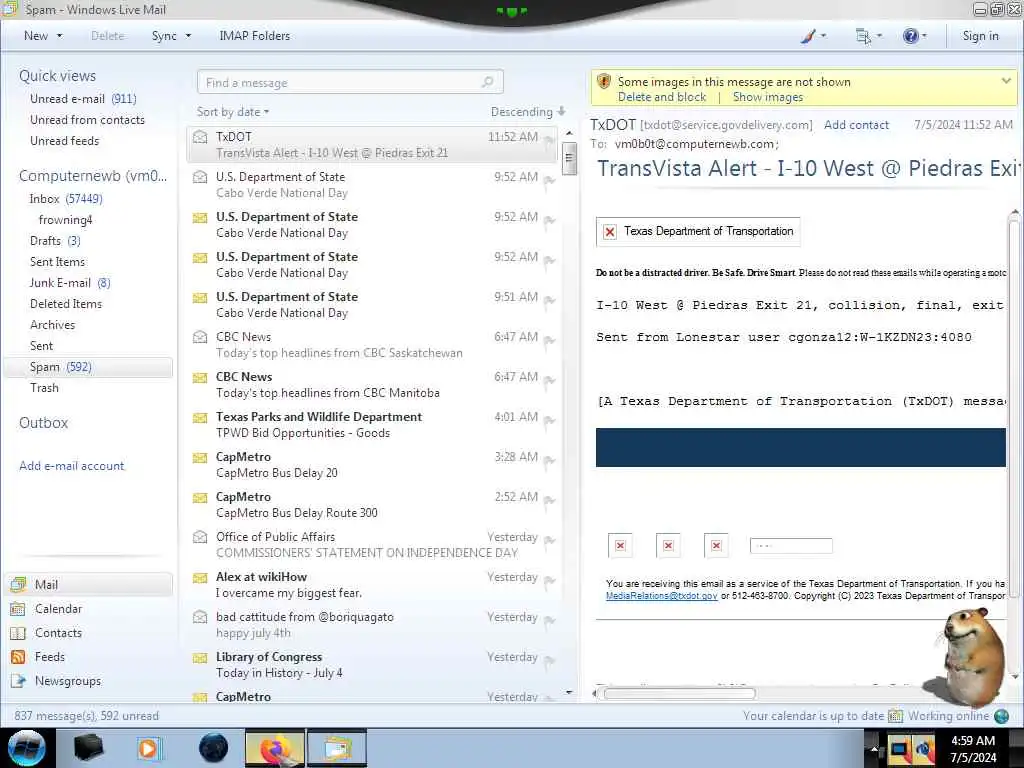Click the Add contact link
Screen dimensions: 1024x768
[856, 125]
